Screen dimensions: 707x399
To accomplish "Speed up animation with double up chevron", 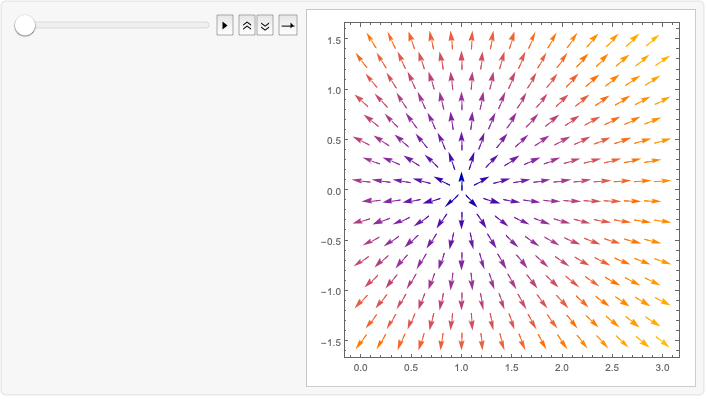I will tap(247, 25).
